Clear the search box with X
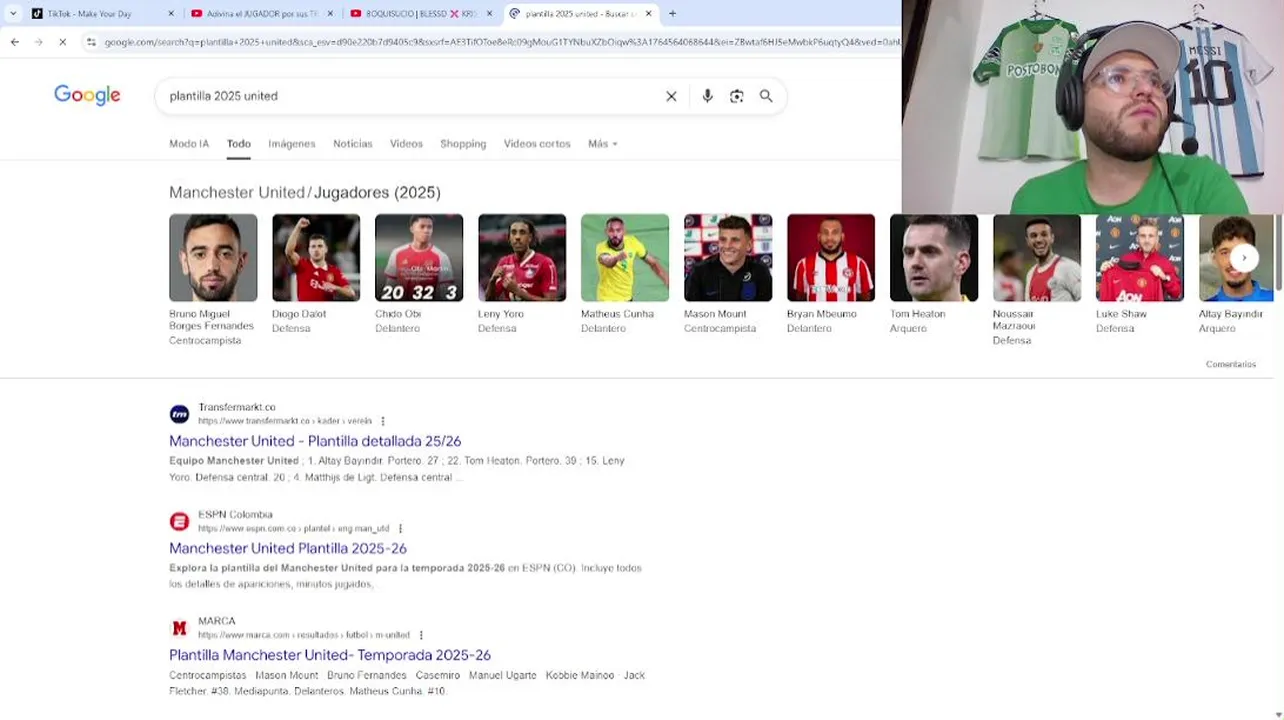Screen dimensions: 1284x720 671,96
